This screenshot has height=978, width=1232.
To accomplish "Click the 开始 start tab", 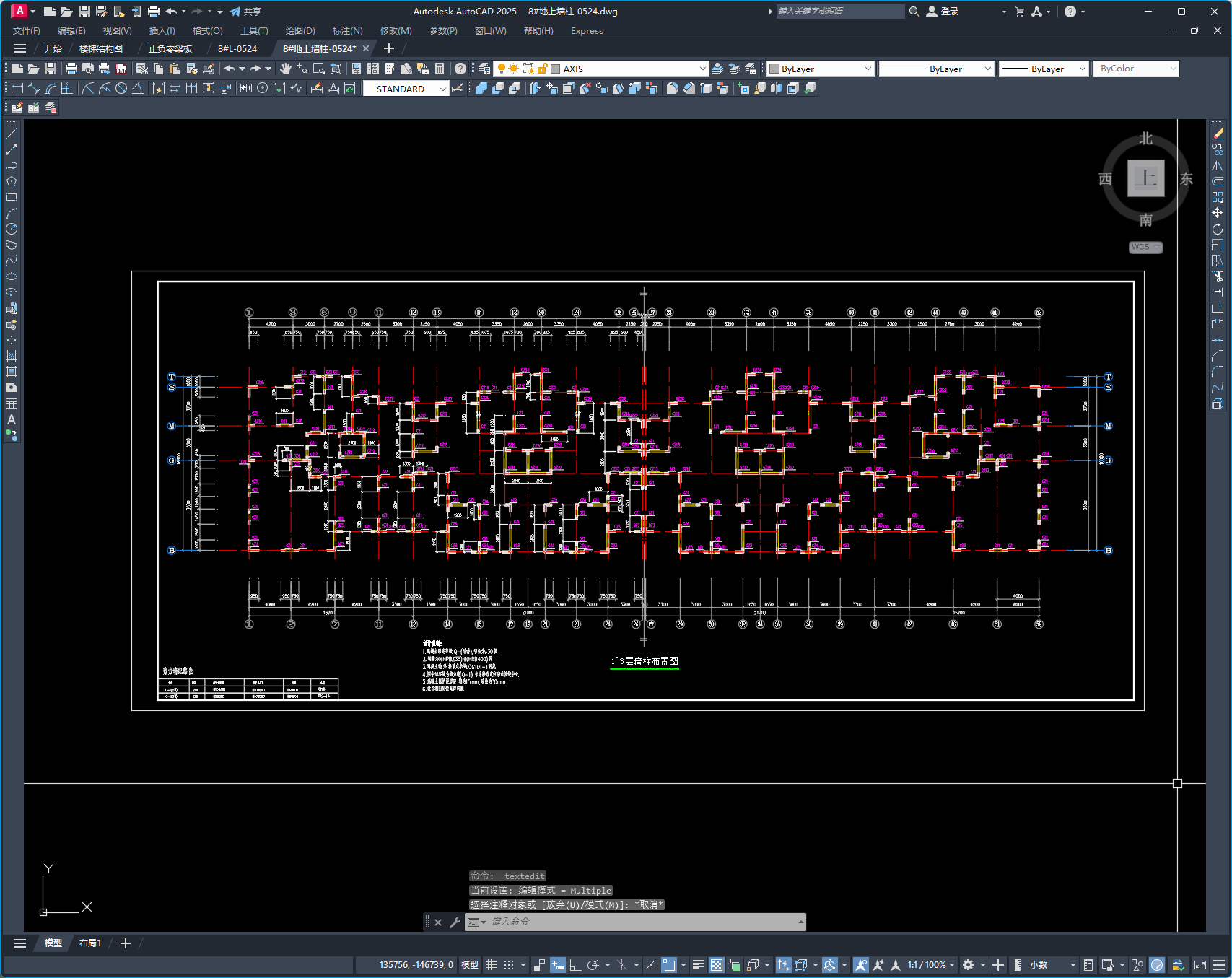I will pos(53,48).
